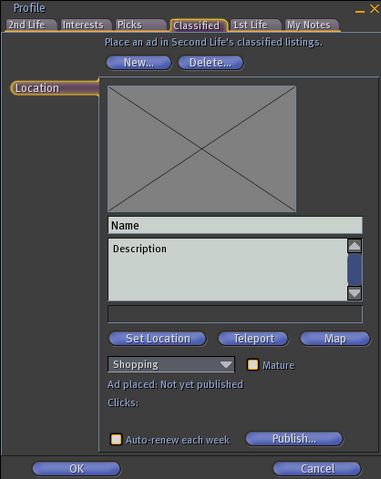This screenshot has width=381, height=479.
Task: Click the Description scrollbar thumb
Action: (354, 270)
